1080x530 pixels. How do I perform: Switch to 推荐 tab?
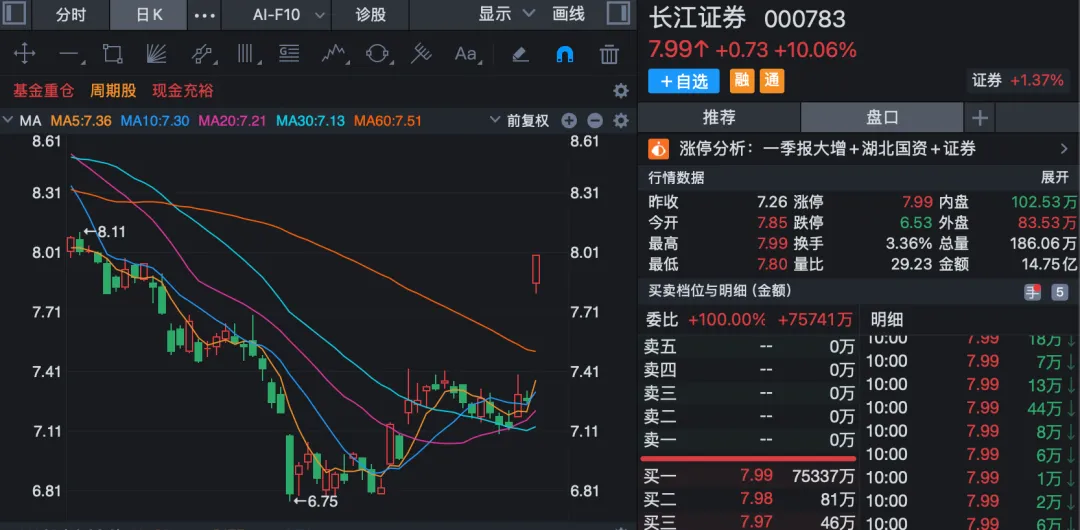[x=719, y=118]
